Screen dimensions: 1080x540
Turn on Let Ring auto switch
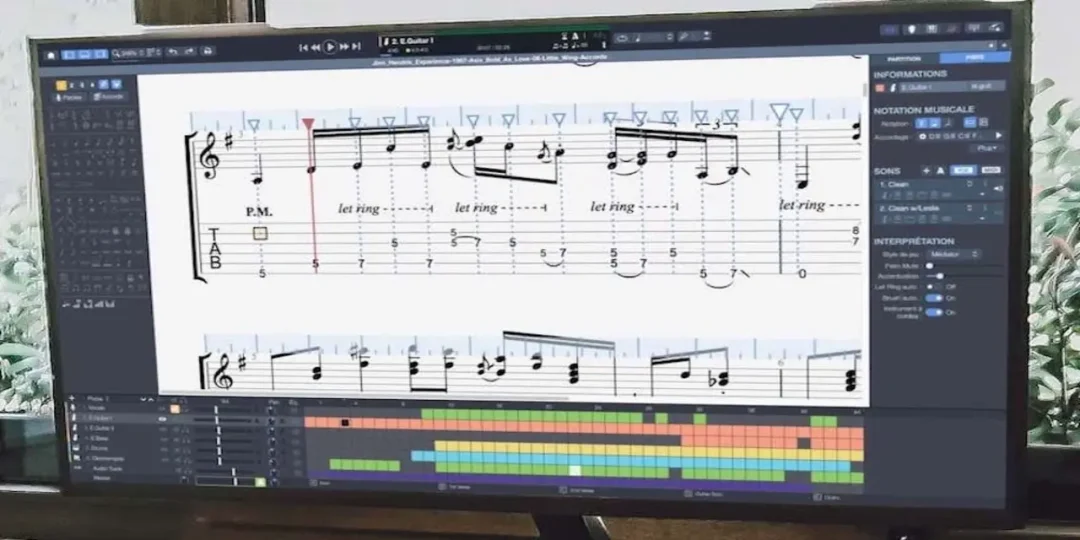(933, 287)
